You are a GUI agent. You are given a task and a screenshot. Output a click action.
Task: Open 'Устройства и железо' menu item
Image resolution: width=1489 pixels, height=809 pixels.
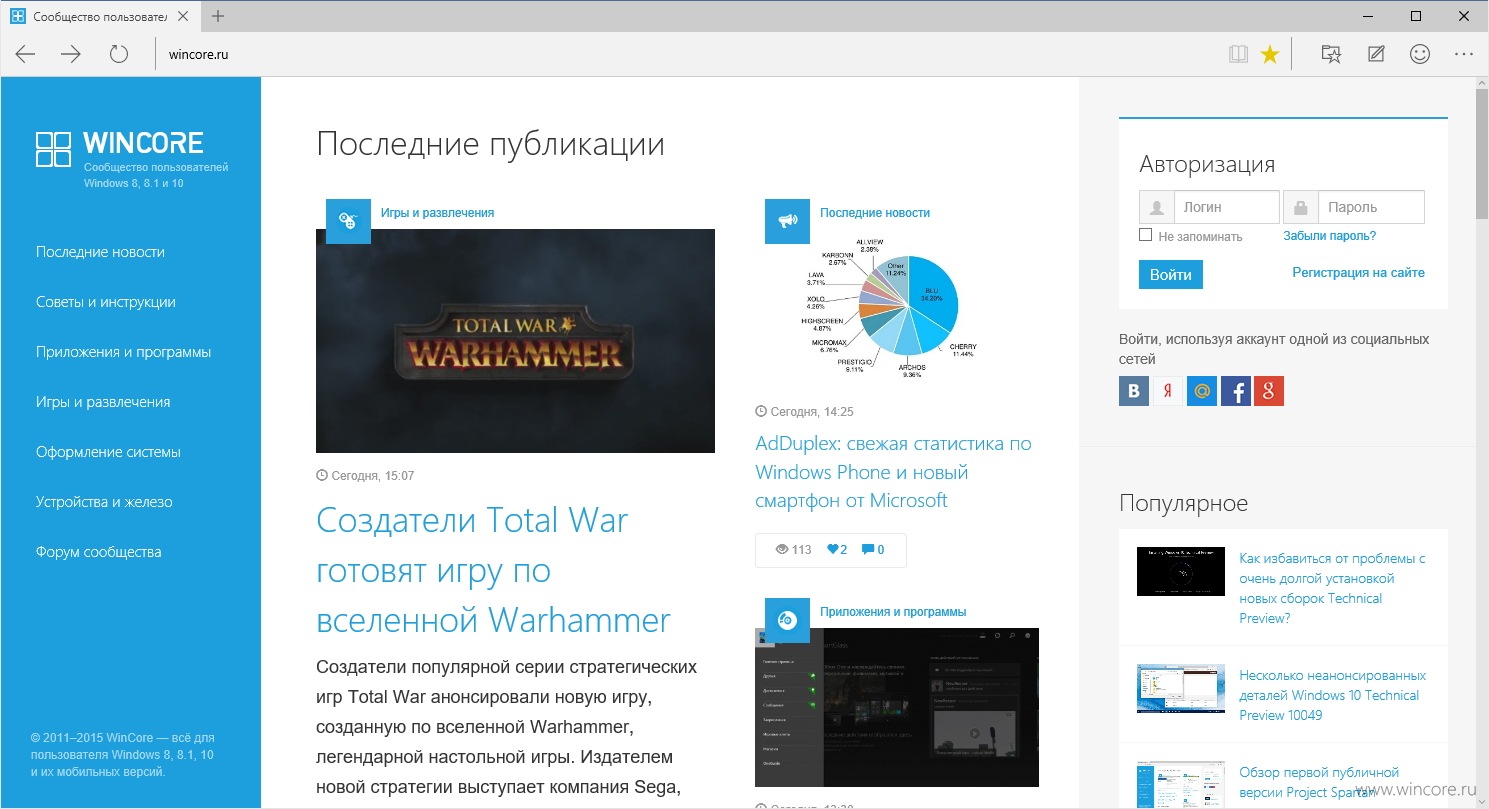(104, 502)
